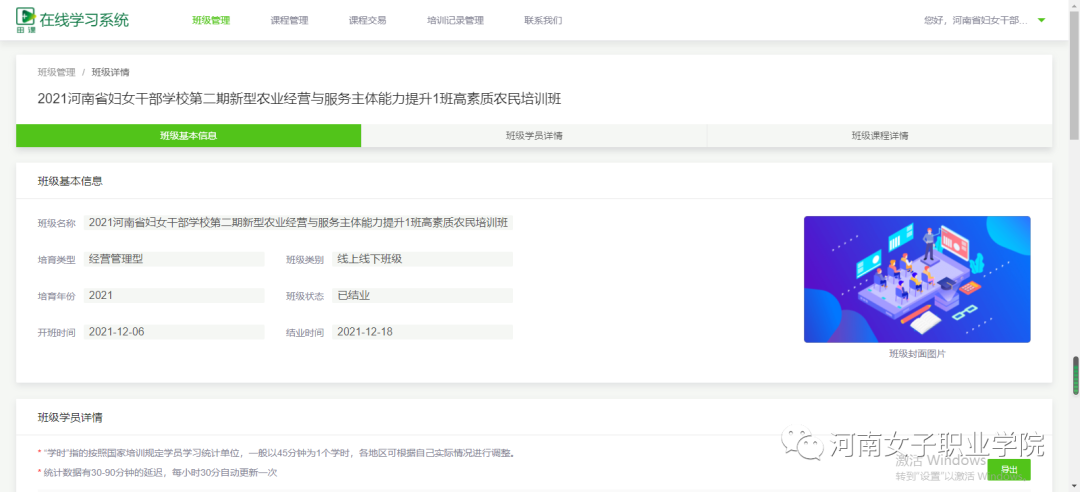The width and height of the screenshot is (1080, 492).
Task: Switch to the 班级基本信息 tab
Action: pos(189,136)
